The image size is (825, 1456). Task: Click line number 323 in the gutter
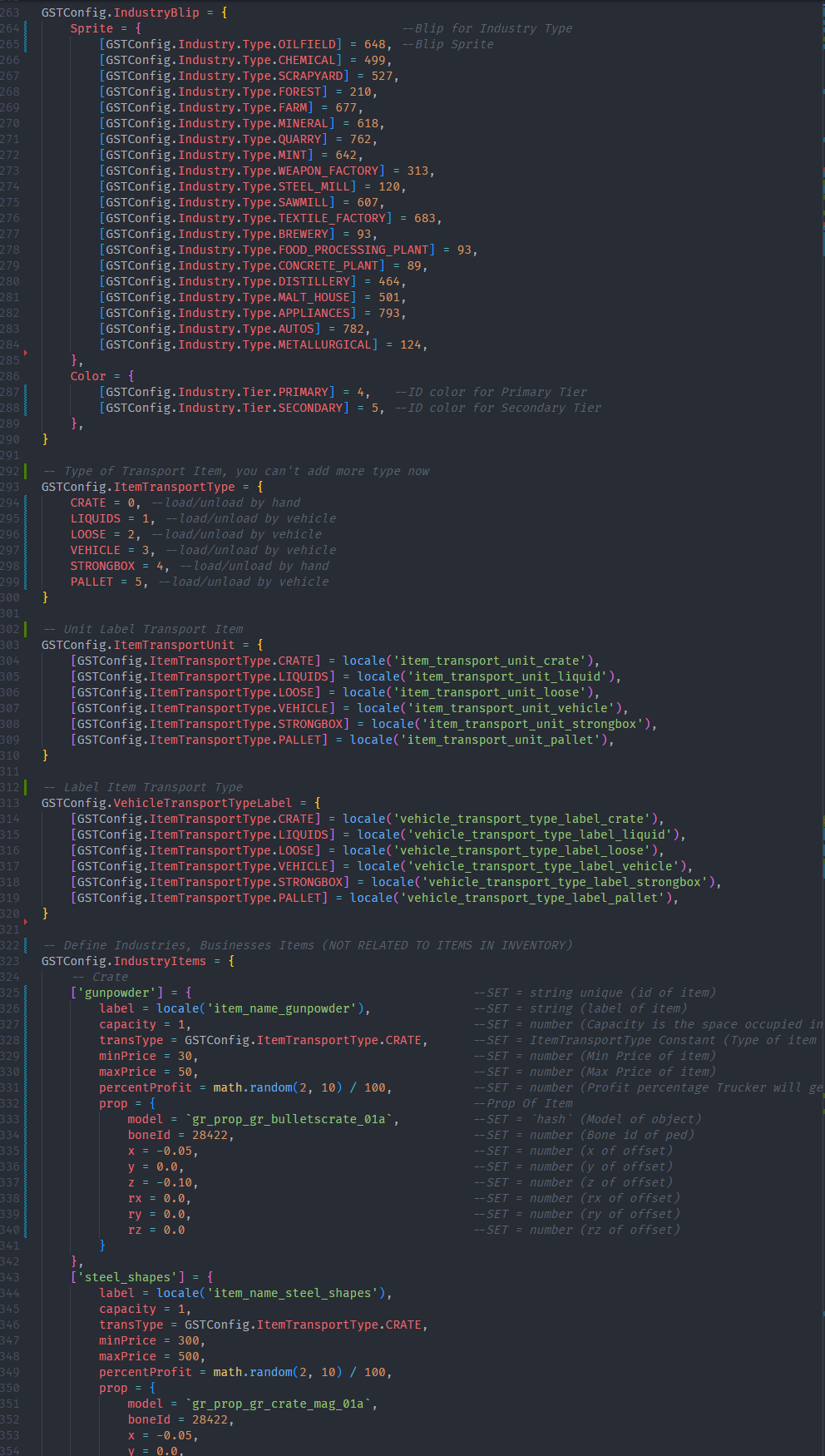point(9,961)
